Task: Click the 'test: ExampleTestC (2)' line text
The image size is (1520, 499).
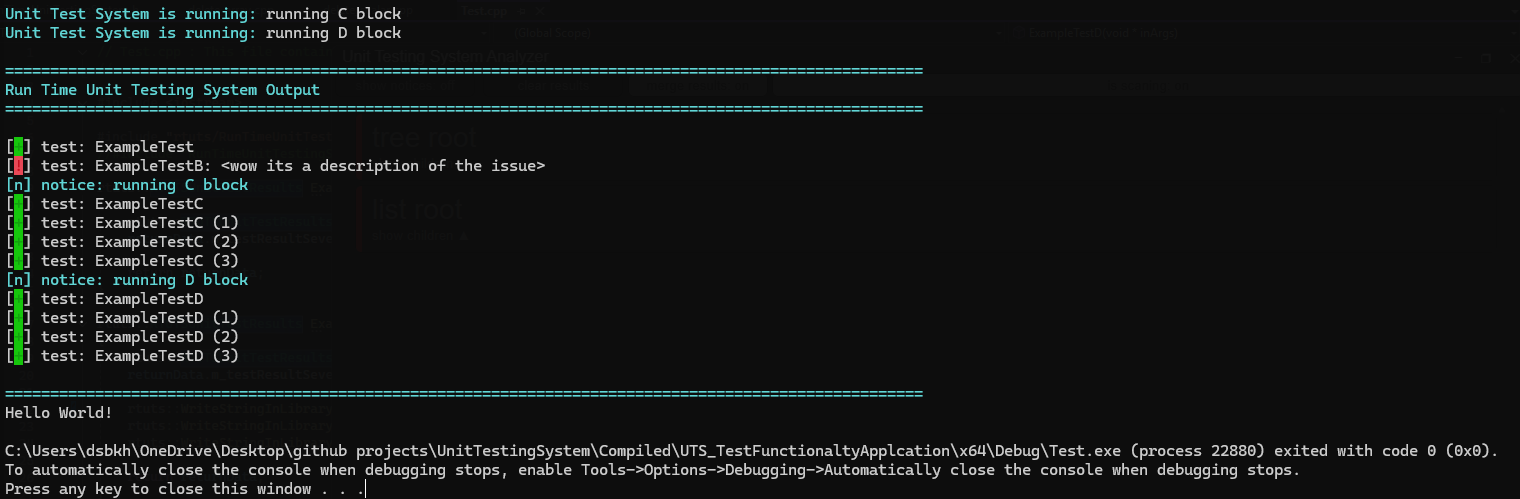Action: (x=140, y=242)
